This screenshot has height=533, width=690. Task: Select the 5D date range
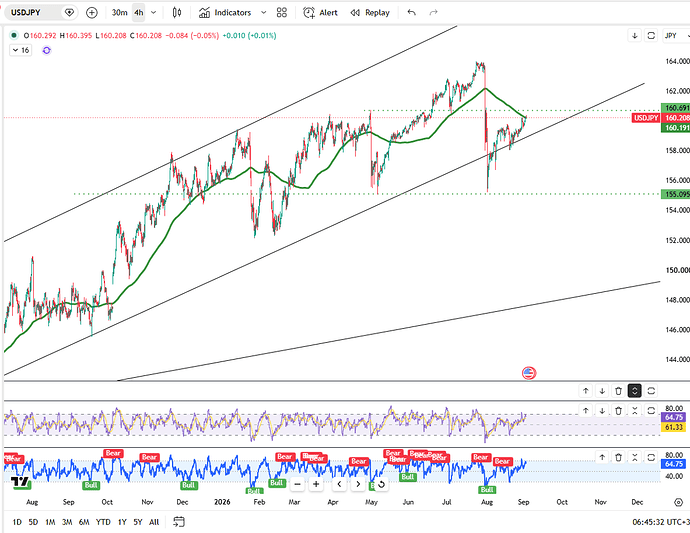tap(33, 522)
